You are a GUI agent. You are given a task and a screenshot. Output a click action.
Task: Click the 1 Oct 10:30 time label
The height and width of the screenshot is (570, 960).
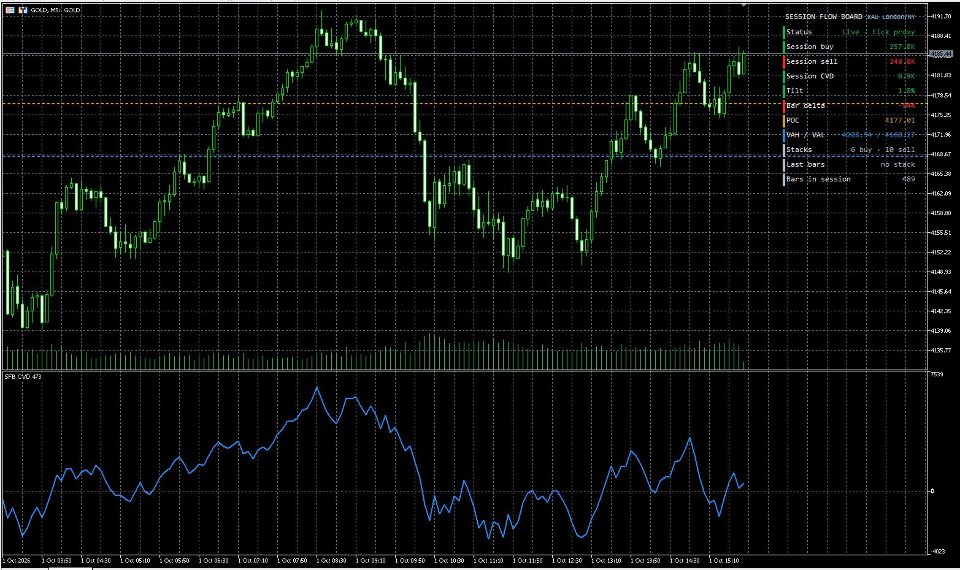(x=449, y=560)
